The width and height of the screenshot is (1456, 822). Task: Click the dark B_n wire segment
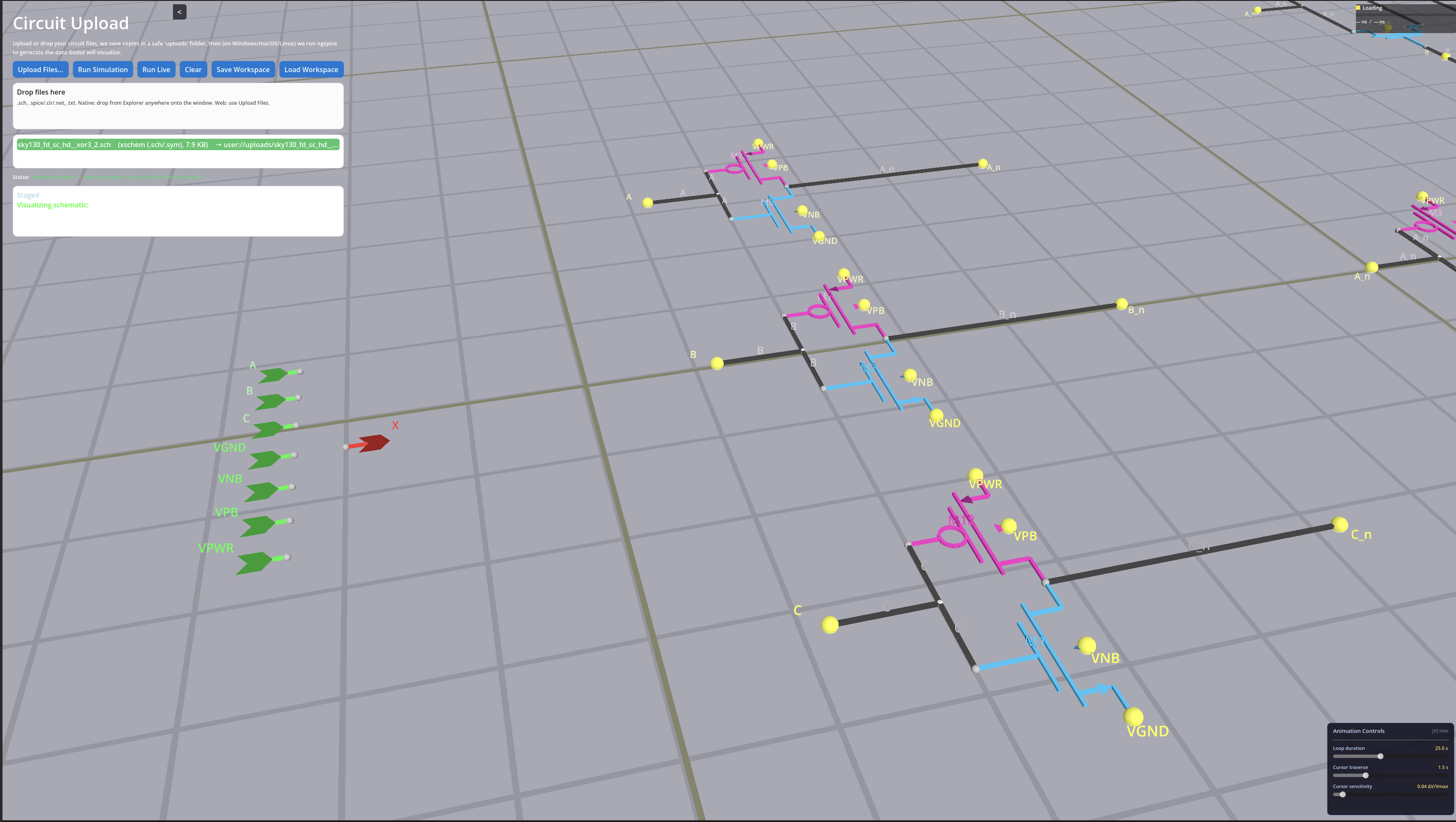pyautogui.click(x=1003, y=322)
